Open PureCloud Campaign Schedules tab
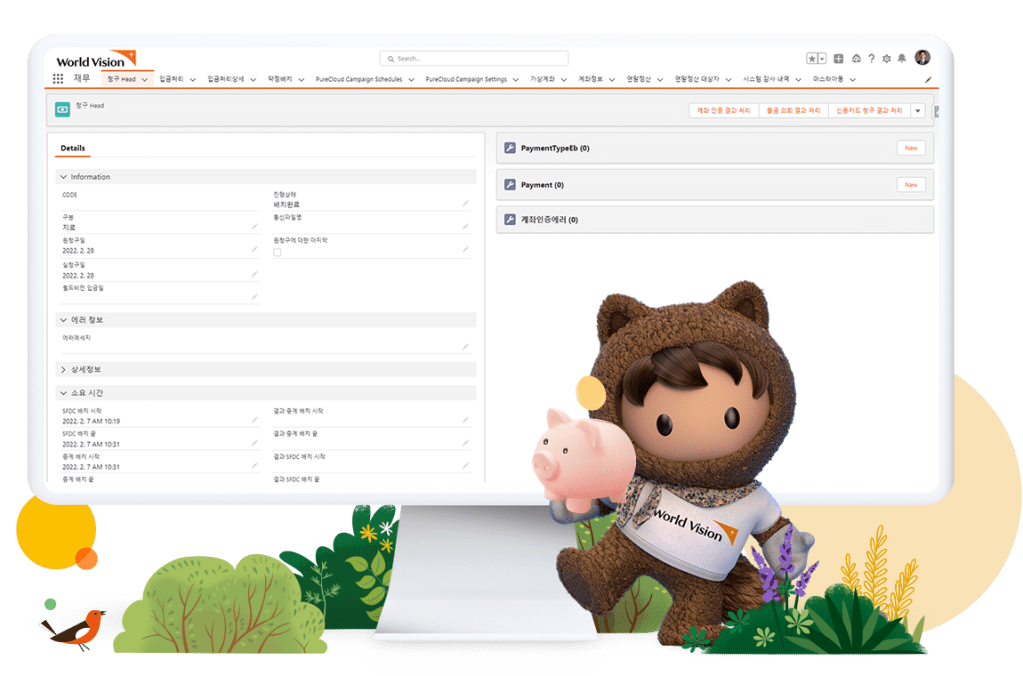The width and height of the screenshot is (1023, 676). tap(359, 79)
